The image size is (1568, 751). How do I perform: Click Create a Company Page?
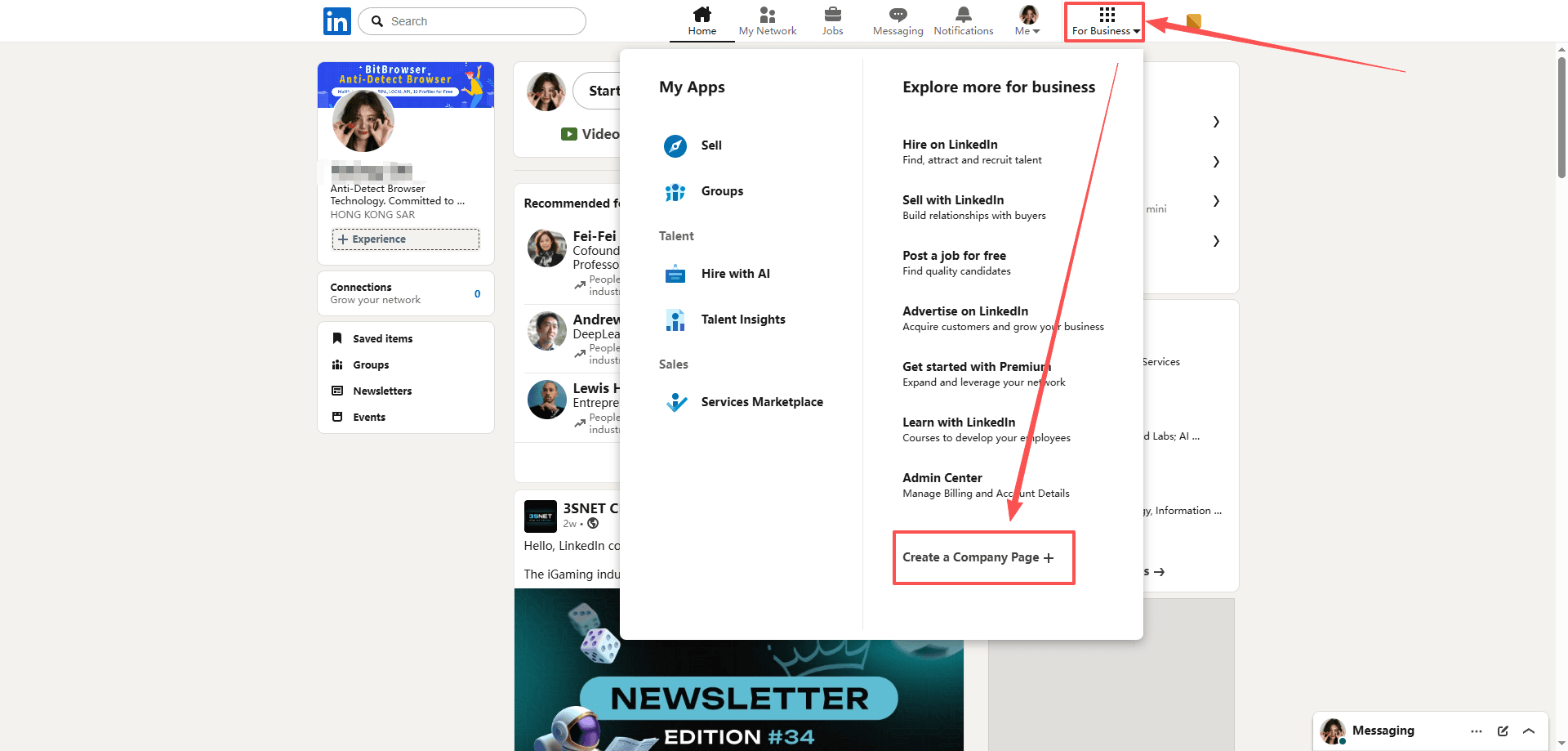978,557
